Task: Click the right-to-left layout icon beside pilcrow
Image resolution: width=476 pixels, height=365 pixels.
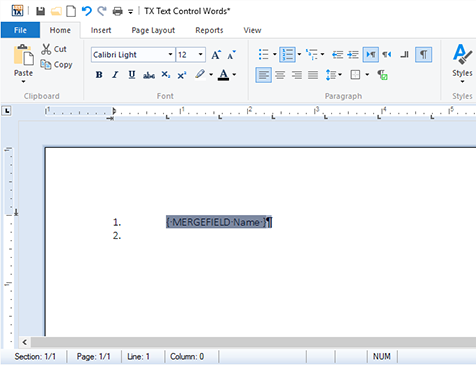Action: 404,54
